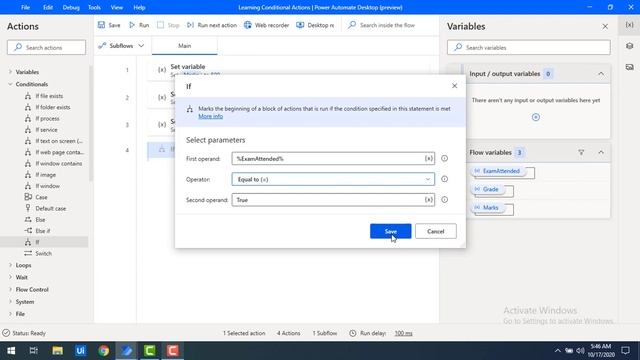The width and height of the screenshot is (640, 360).
Task: Open the Debug menu
Action: tap(71, 7)
